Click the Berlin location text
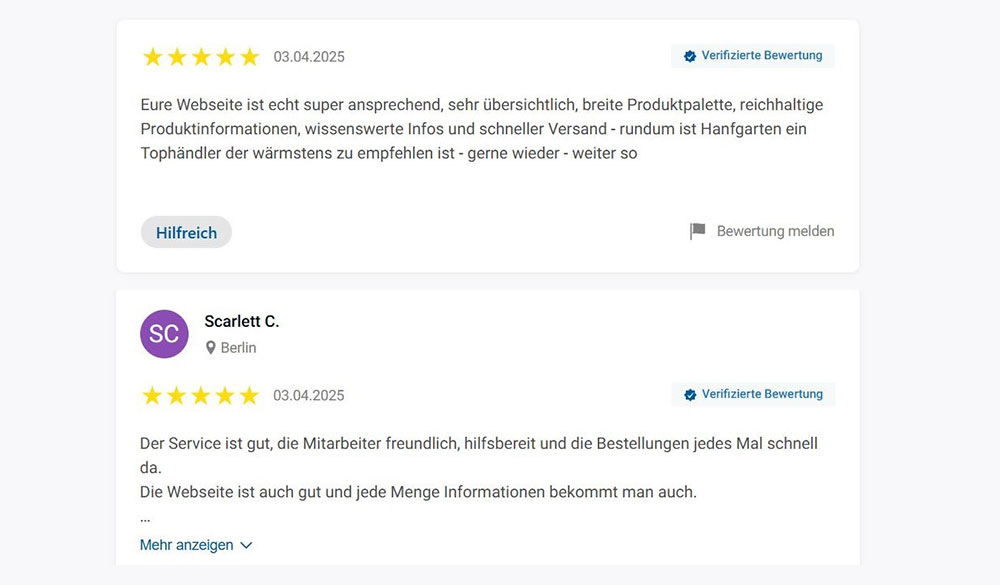This screenshot has width=1000, height=585. [237, 347]
